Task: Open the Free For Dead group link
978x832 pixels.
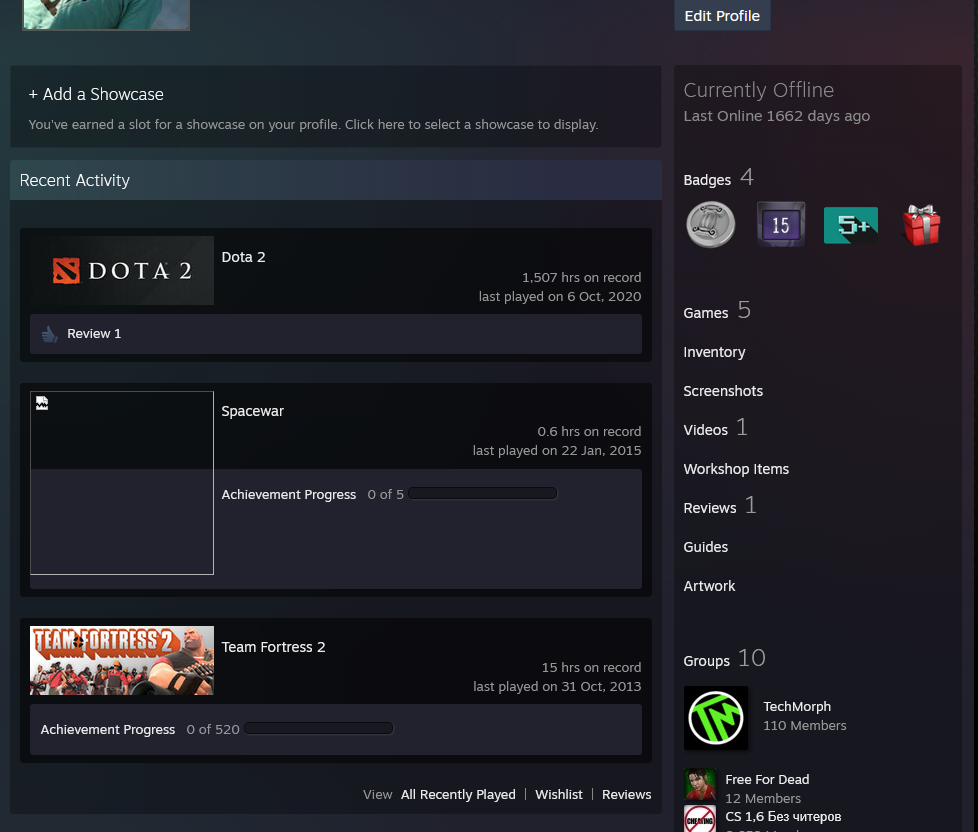Action: tap(767, 780)
